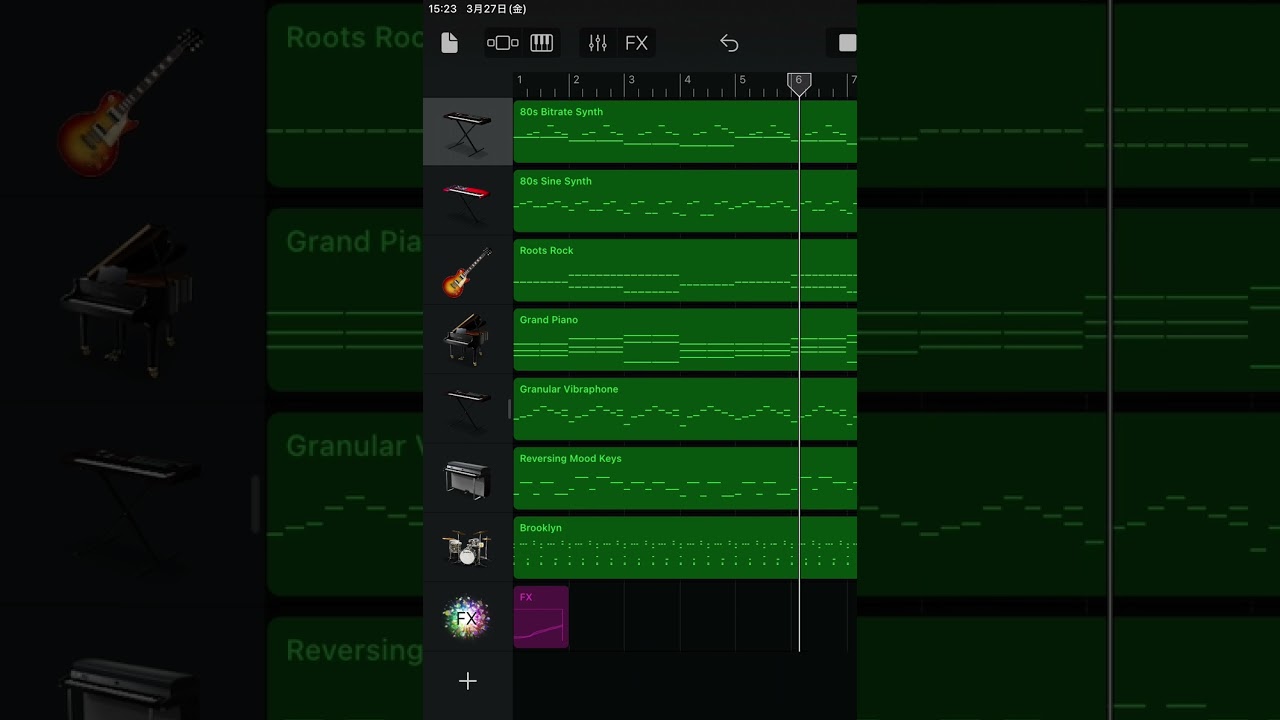Click bar 5 on the ruler
Viewport: 1280px width, 720px height.
point(742,80)
